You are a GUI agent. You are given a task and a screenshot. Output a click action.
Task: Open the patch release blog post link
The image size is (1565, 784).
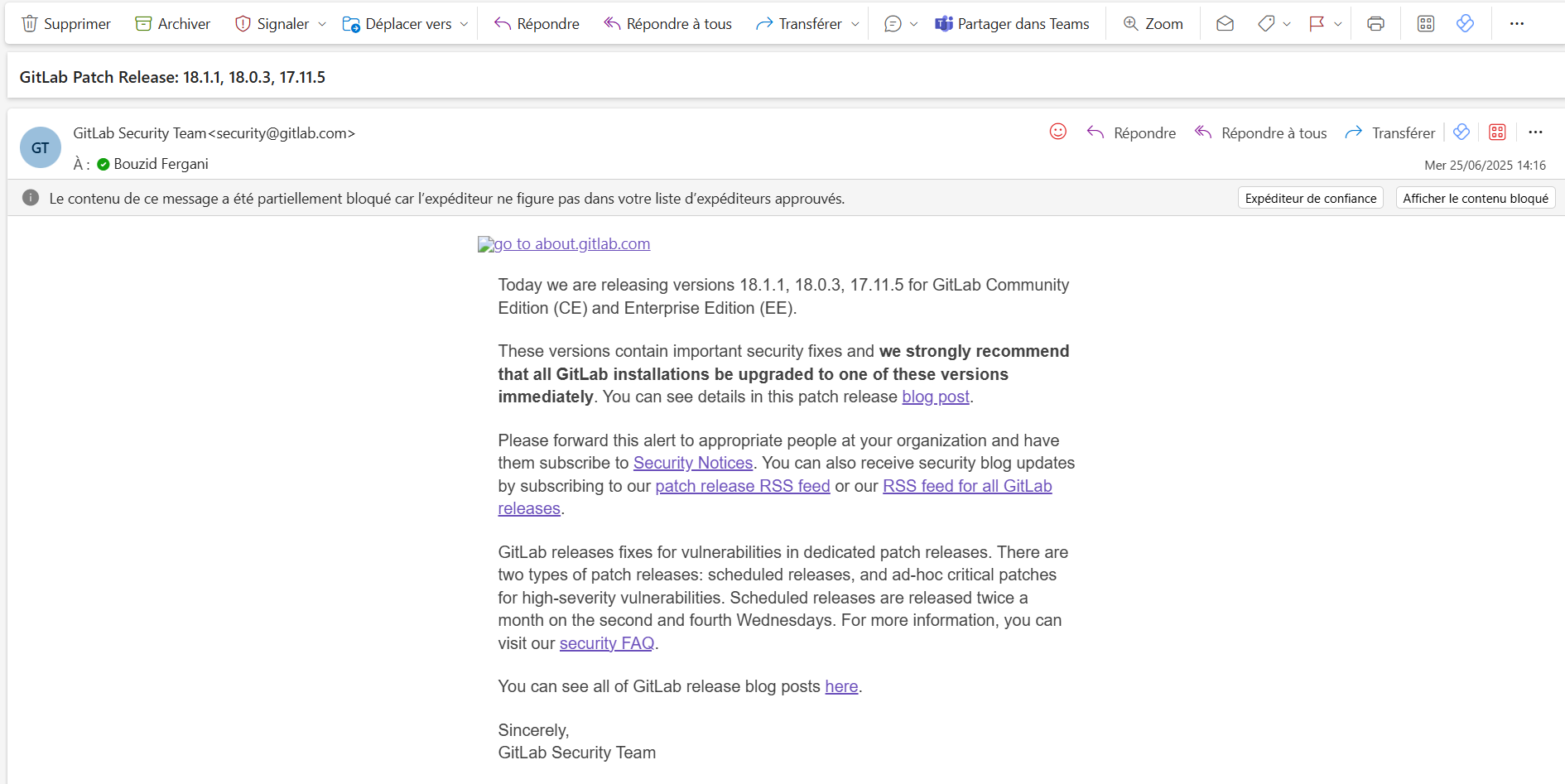tap(935, 397)
